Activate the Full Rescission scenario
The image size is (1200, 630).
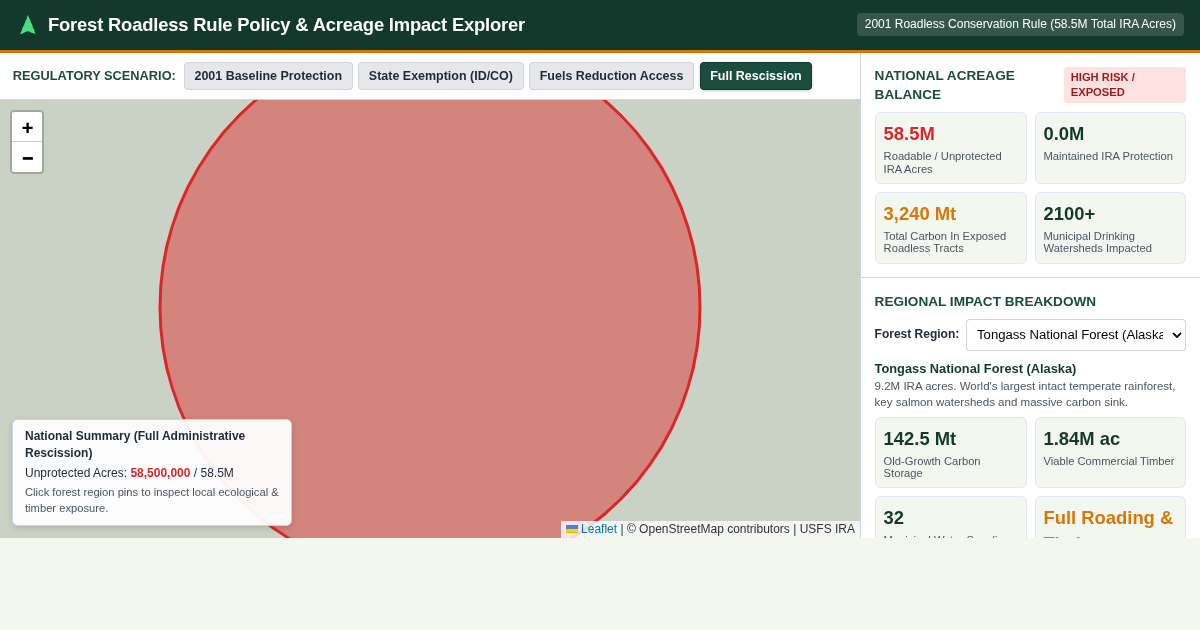tap(756, 76)
